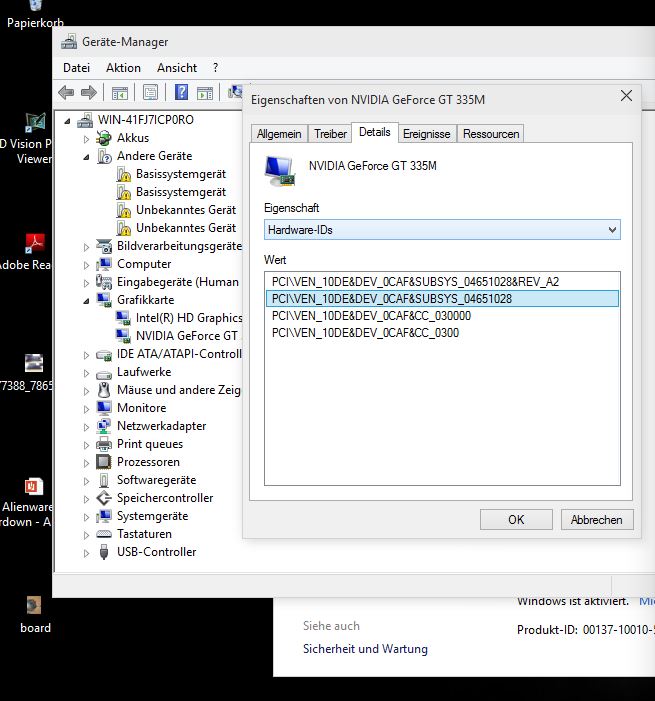Viewport: 655px width, 701px height.
Task: Select the first Unbekanntes Gerät entry
Action: pyautogui.click(x=186, y=210)
